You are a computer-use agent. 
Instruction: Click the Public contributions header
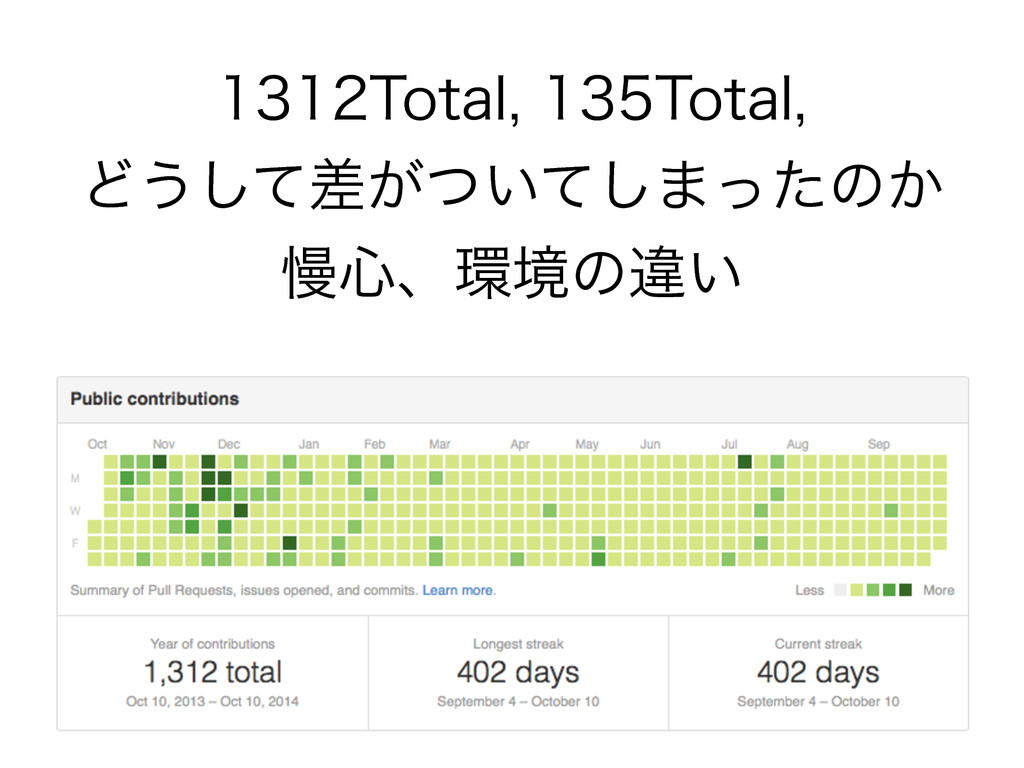pyautogui.click(x=155, y=399)
